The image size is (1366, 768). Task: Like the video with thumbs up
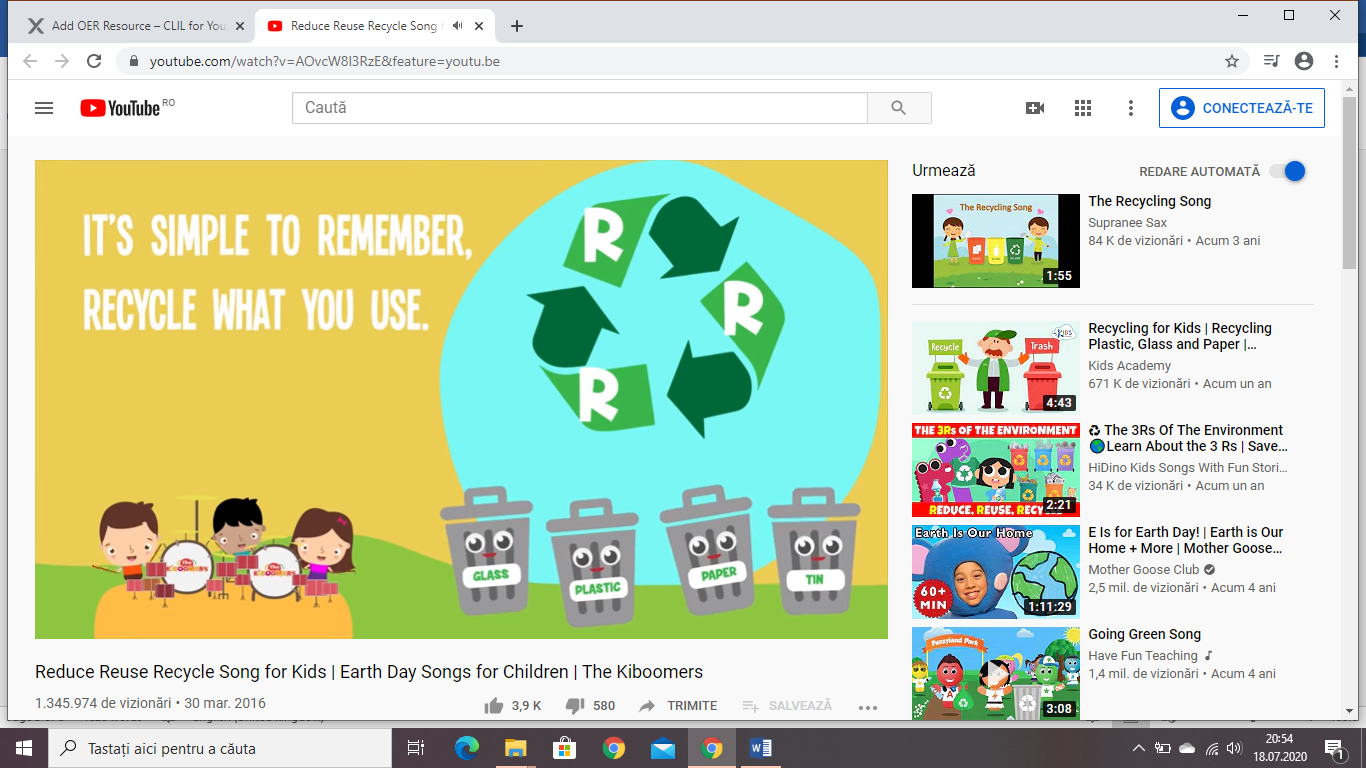(x=494, y=706)
